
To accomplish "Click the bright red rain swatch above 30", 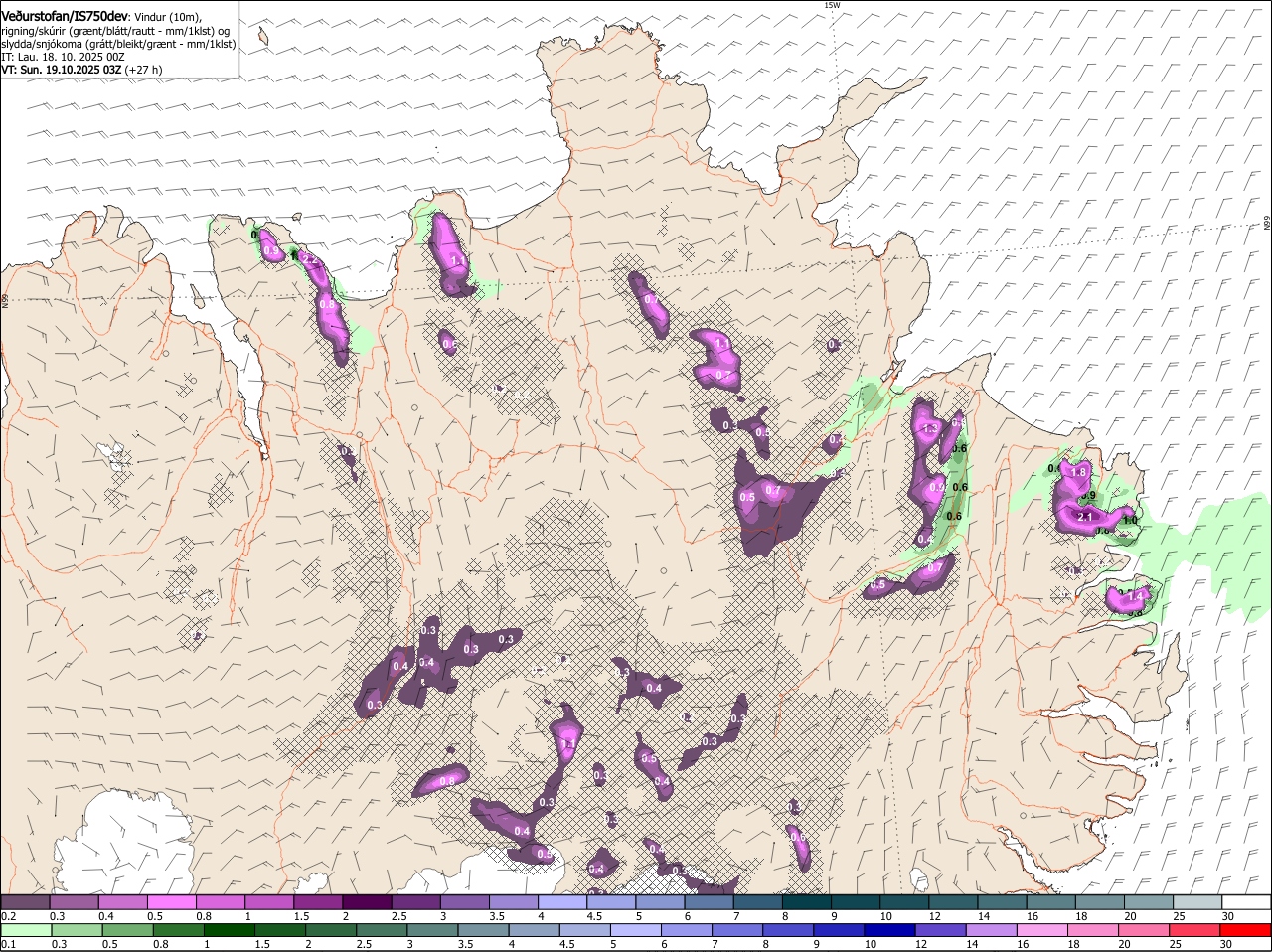I will click(x=1244, y=930).
